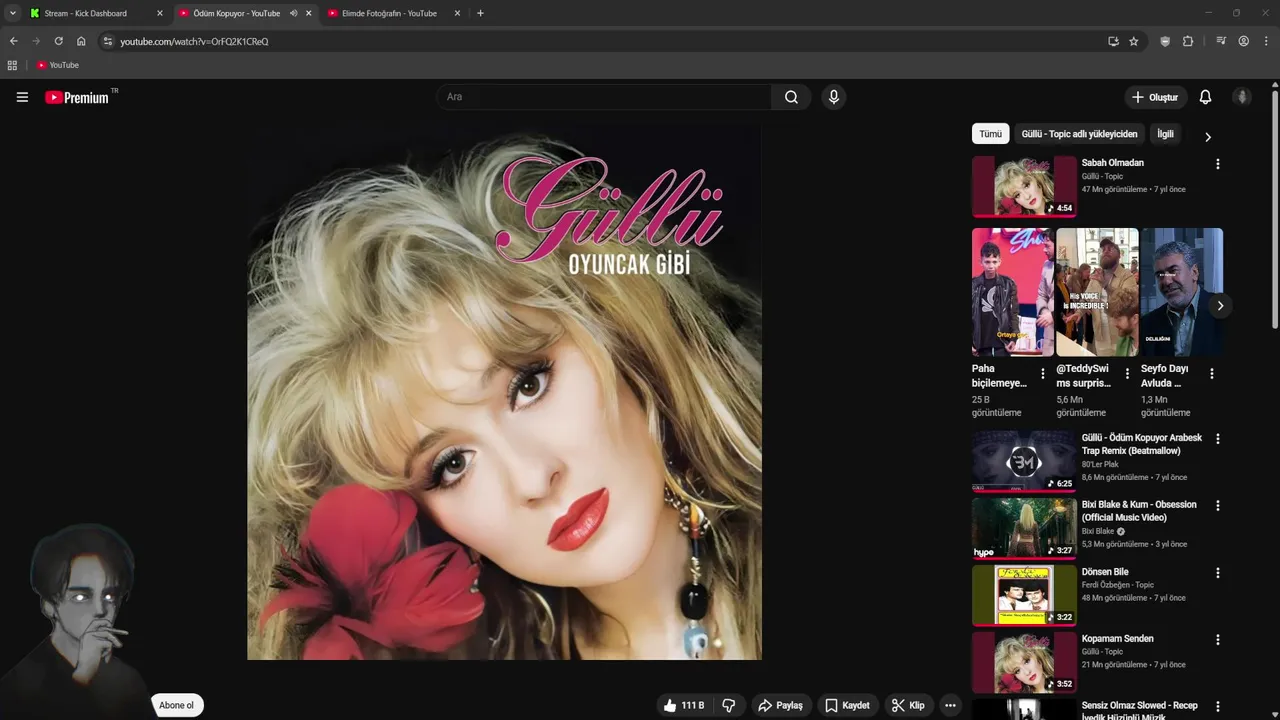Open the Oluştur create button
Viewport: 1280px width, 720px height.
pos(1155,97)
